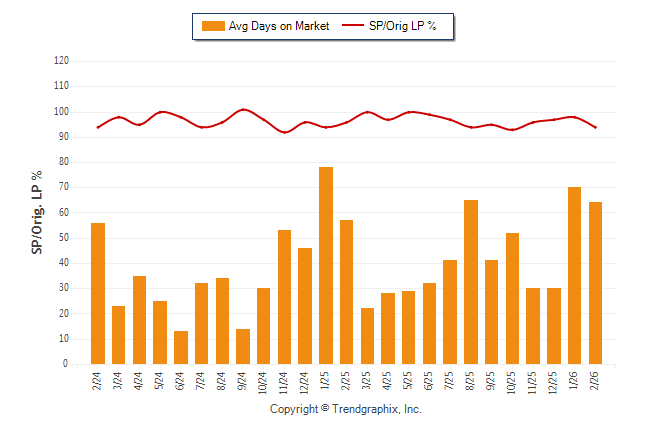Click the tallest bar for 1/25
The image size is (646, 434).
tap(326, 265)
